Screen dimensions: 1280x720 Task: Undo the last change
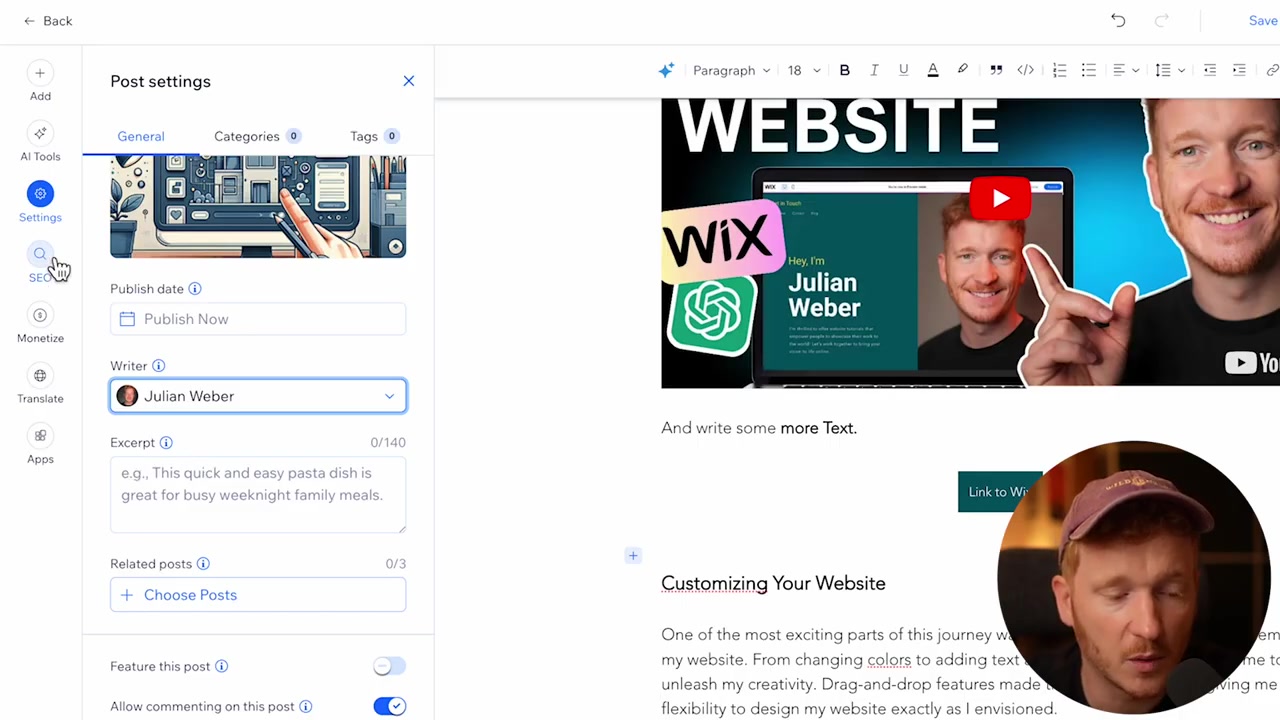click(1118, 21)
